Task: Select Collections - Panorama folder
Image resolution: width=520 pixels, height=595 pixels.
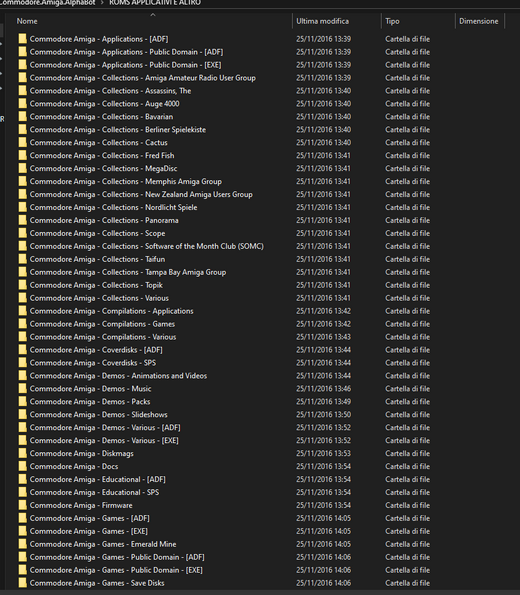Action: click(x=104, y=220)
